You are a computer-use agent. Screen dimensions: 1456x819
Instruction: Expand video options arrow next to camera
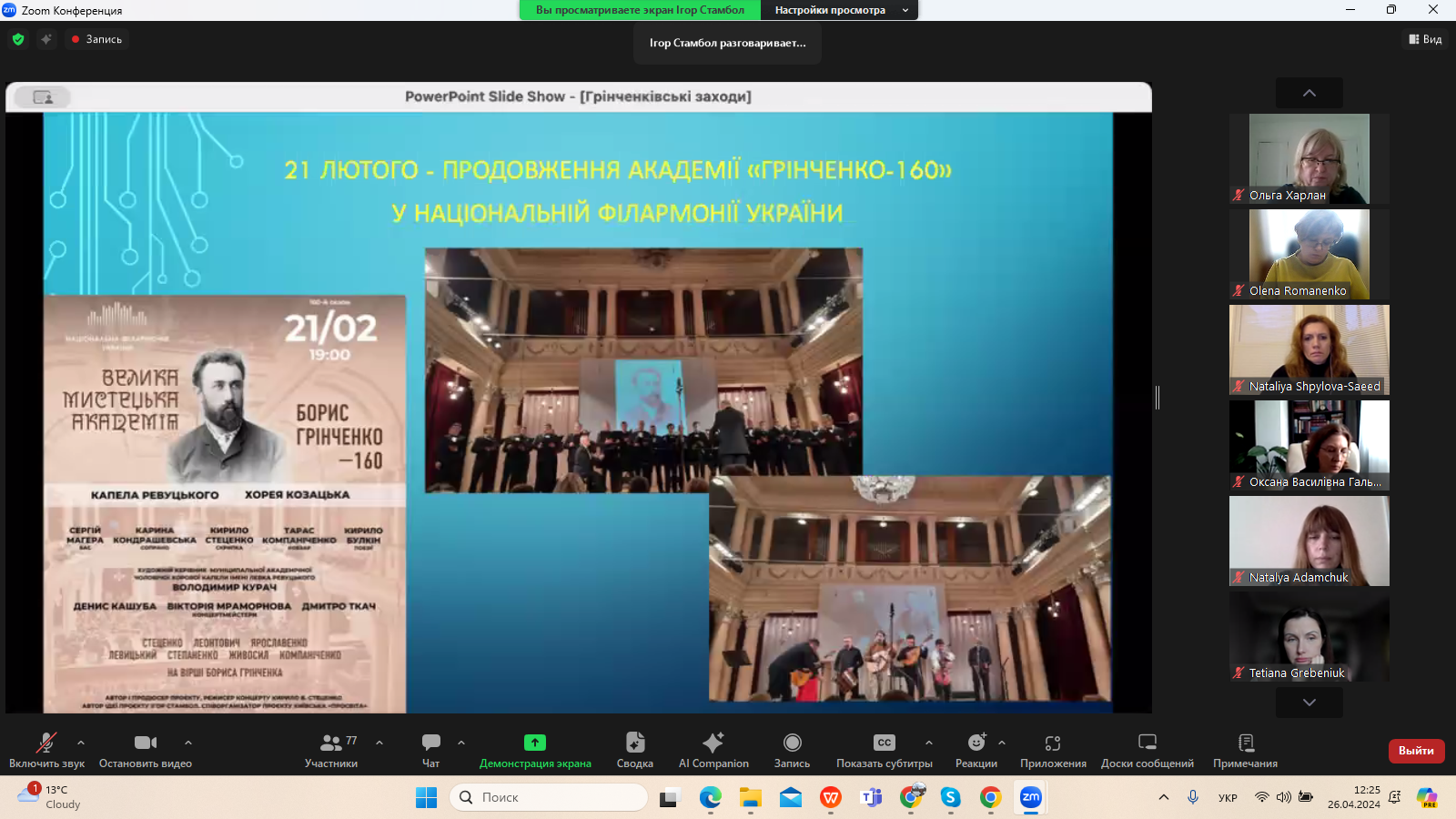(x=188, y=743)
